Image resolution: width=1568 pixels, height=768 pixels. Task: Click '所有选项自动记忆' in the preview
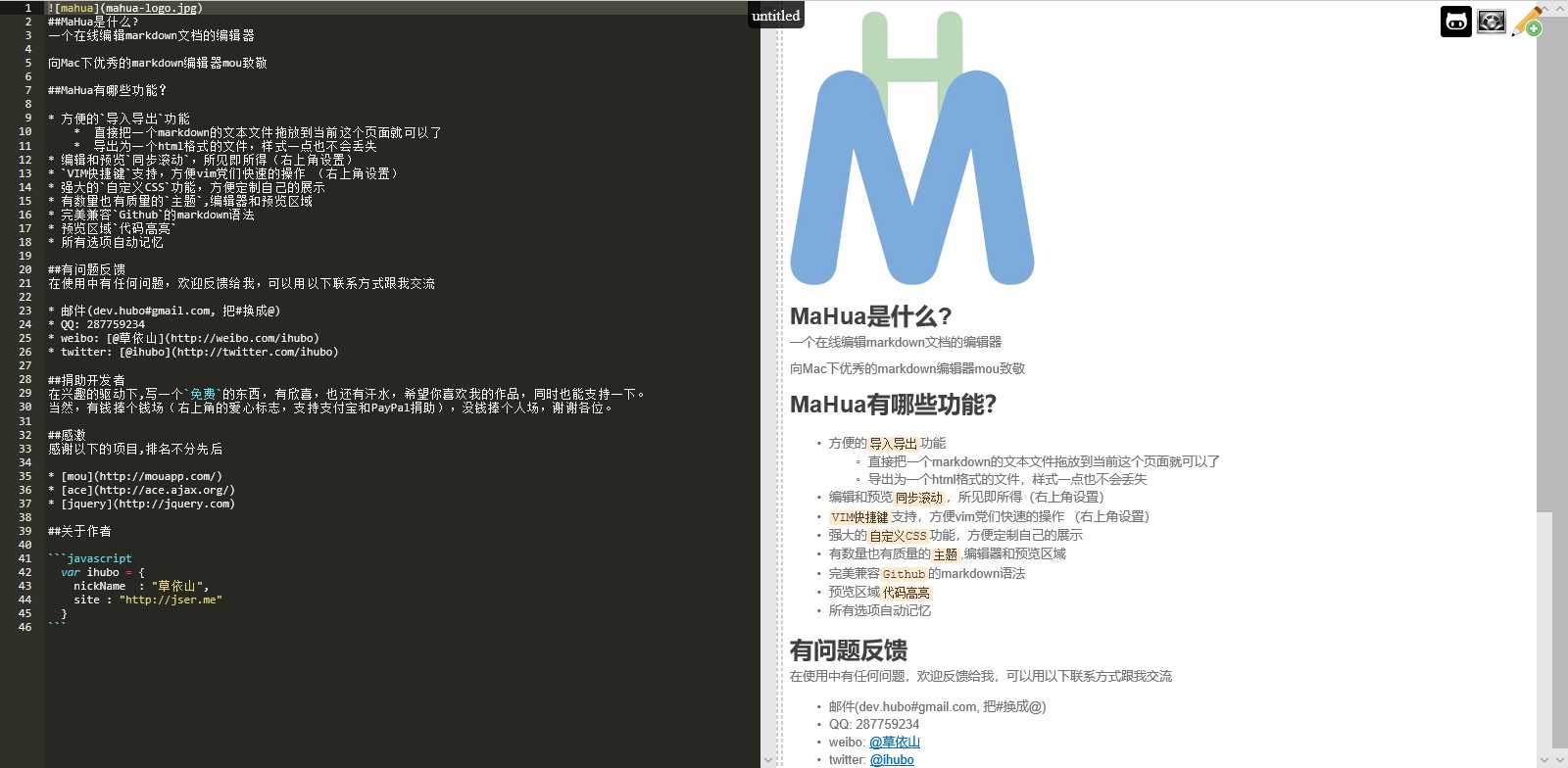880,610
